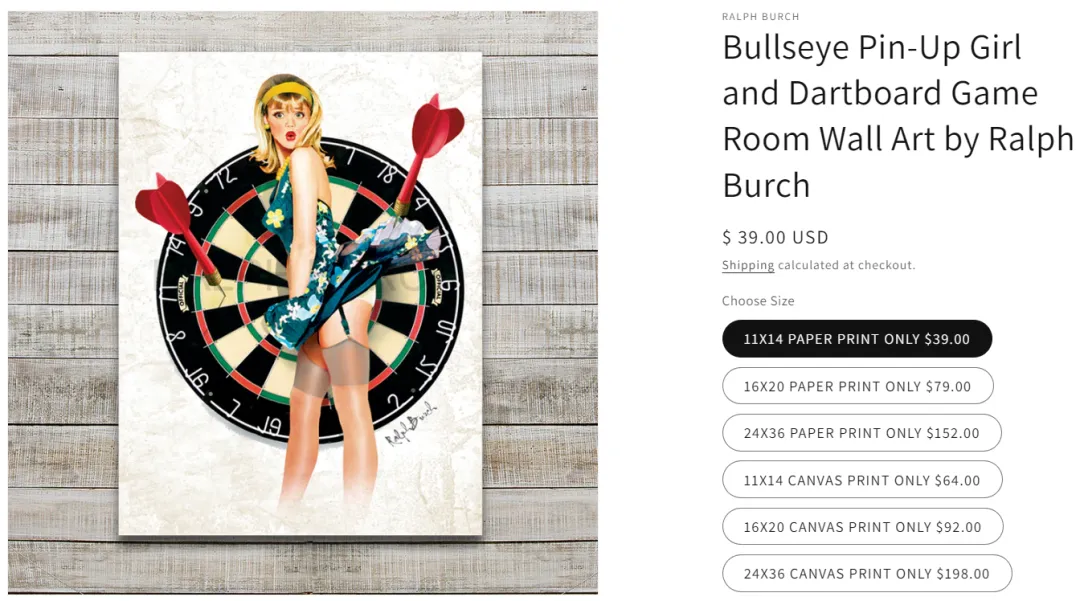Click the Choose Size label
The height and width of the screenshot is (601, 1080).
758,301
